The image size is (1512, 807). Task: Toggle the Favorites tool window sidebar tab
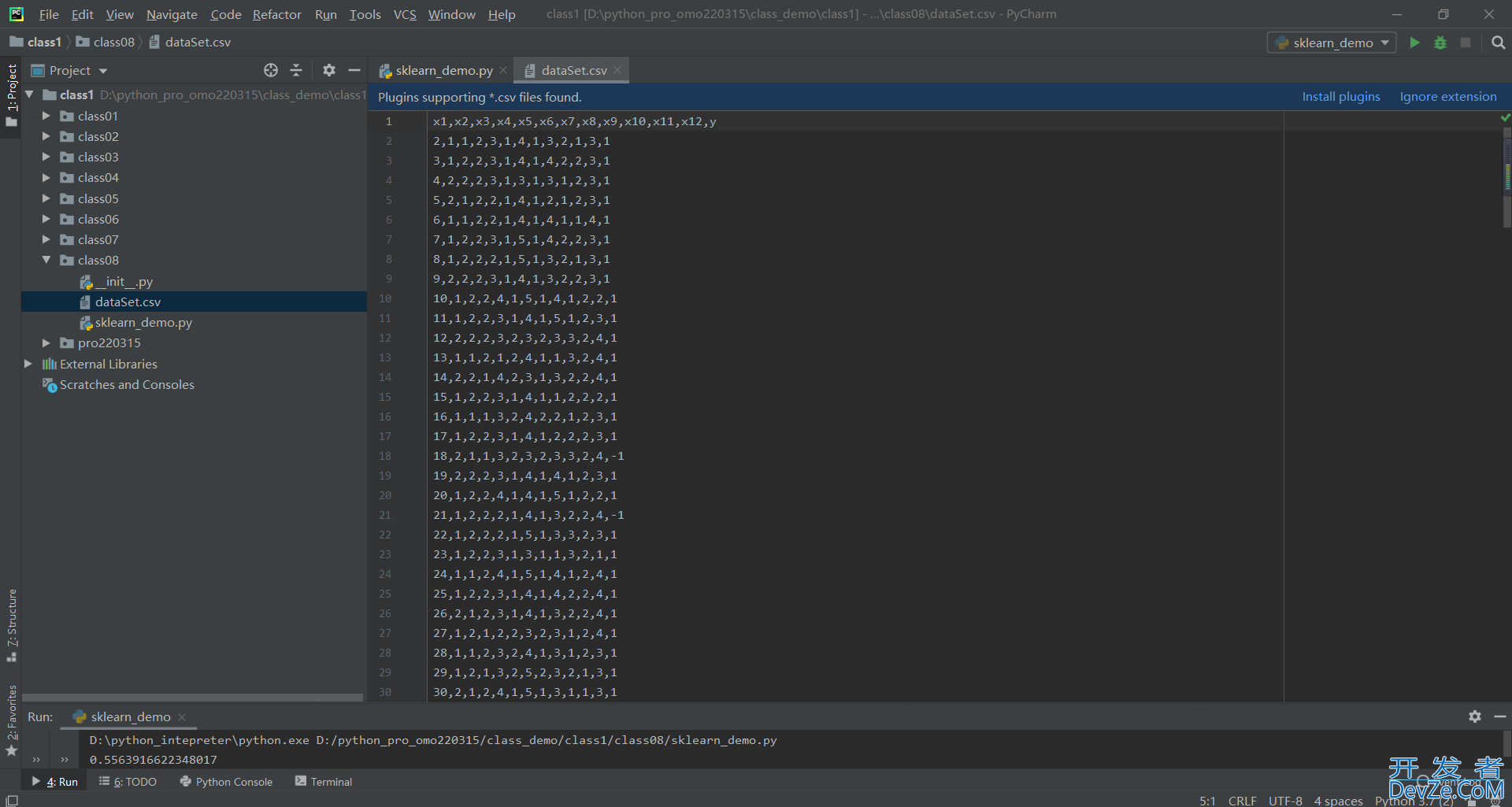point(11,718)
